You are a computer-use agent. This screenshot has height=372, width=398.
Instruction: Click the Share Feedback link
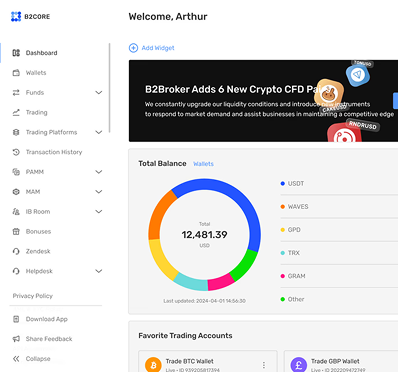[49, 339]
